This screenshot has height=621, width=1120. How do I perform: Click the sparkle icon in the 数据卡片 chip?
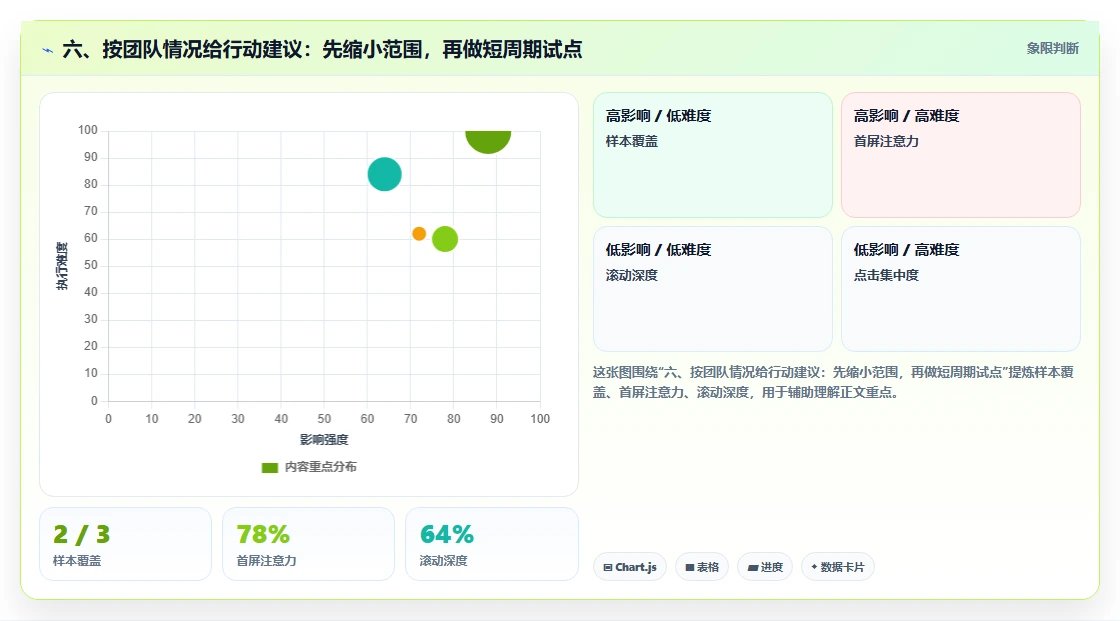click(x=814, y=567)
